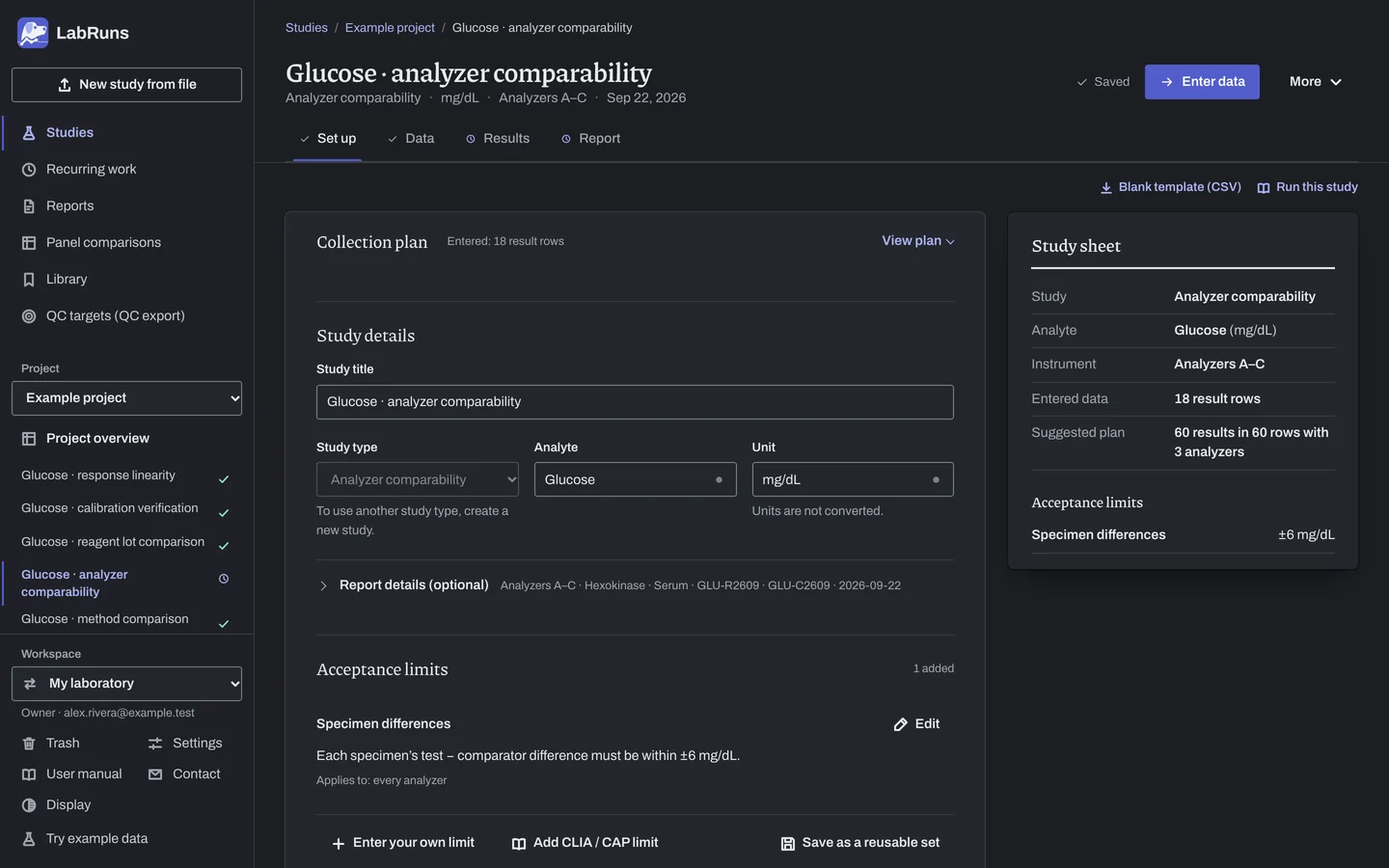
Task: Click the Contact envelope icon
Action: (155, 774)
